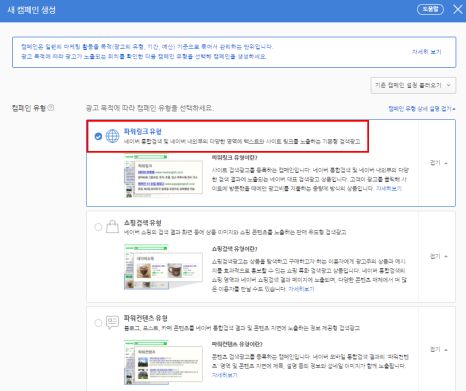Click 캠페인 유형 상세 설명 접기 link
The image size is (466, 391).
422,109
